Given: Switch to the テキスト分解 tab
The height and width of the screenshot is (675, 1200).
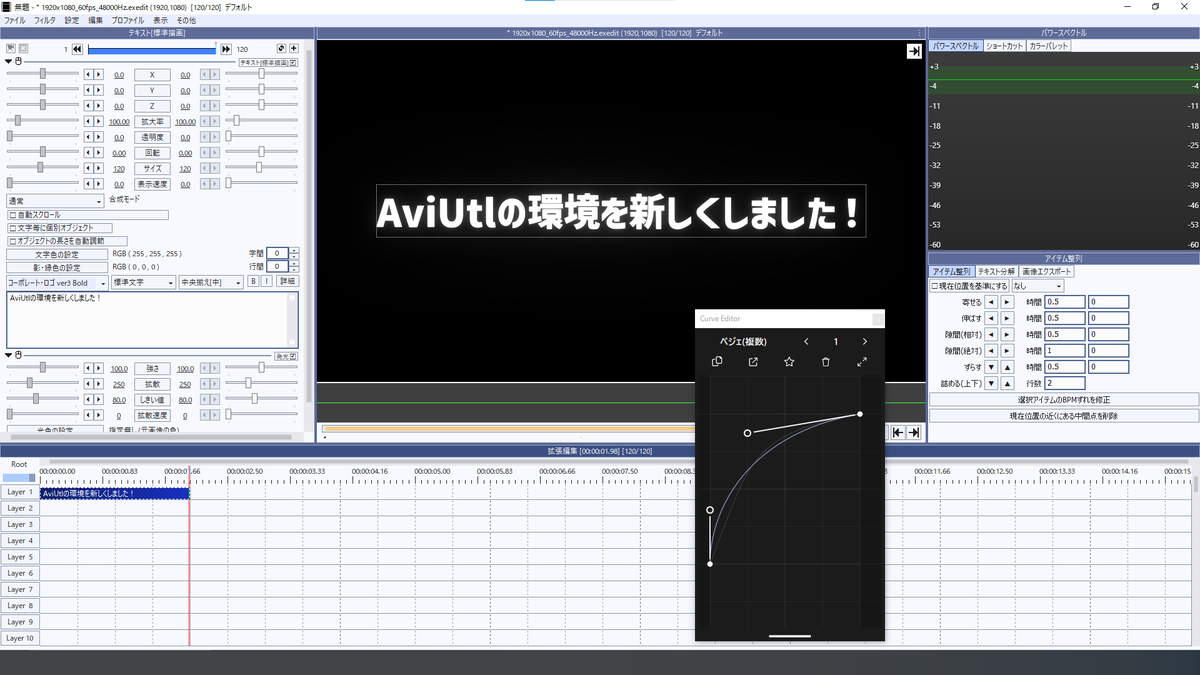Looking at the screenshot, I should [x=996, y=272].
